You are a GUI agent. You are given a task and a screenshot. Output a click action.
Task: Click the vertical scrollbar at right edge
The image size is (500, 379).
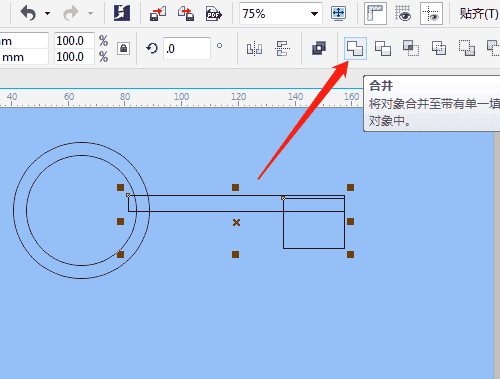[497, 255]
